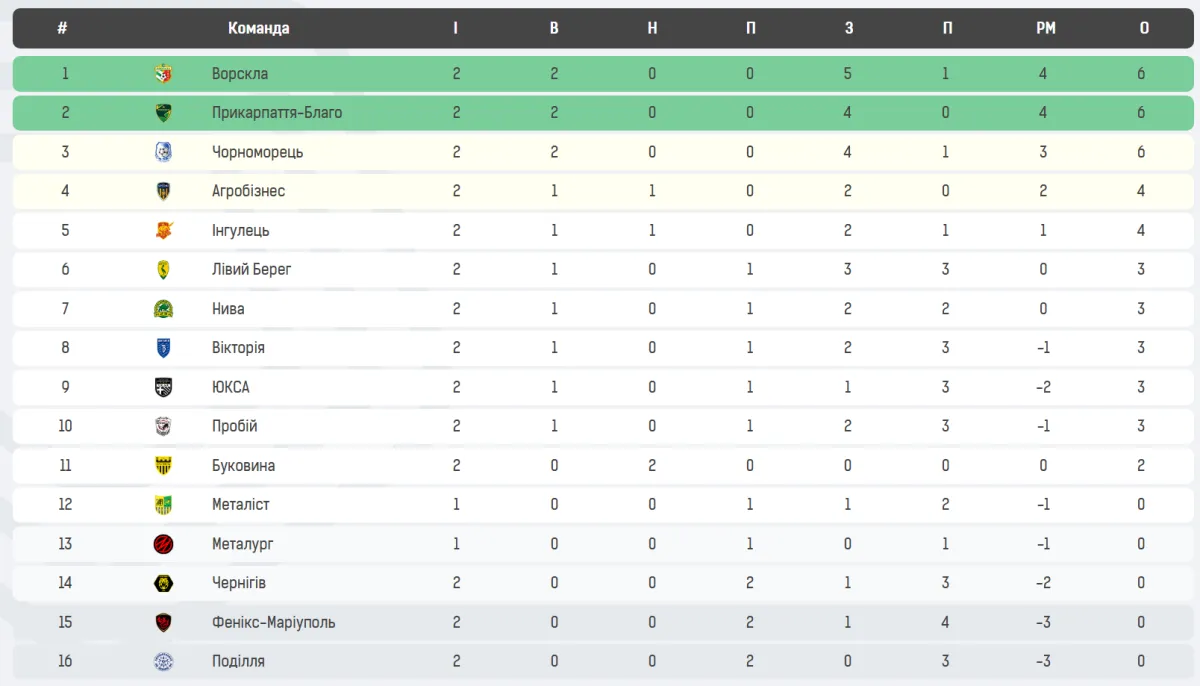Open the Інгулець team logo
The width and height of the screenshot is (1200, 686).
(163, 230)
